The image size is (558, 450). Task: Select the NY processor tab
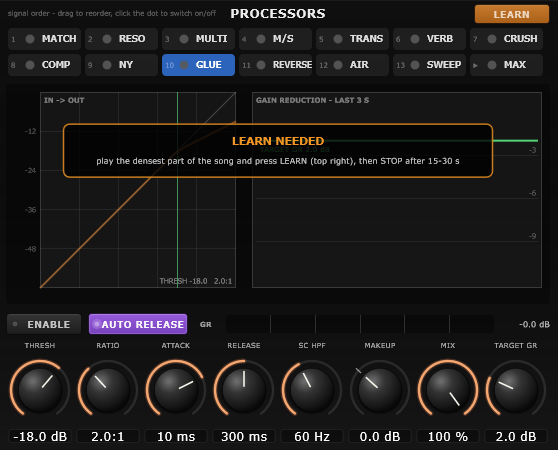click(121, 65)
